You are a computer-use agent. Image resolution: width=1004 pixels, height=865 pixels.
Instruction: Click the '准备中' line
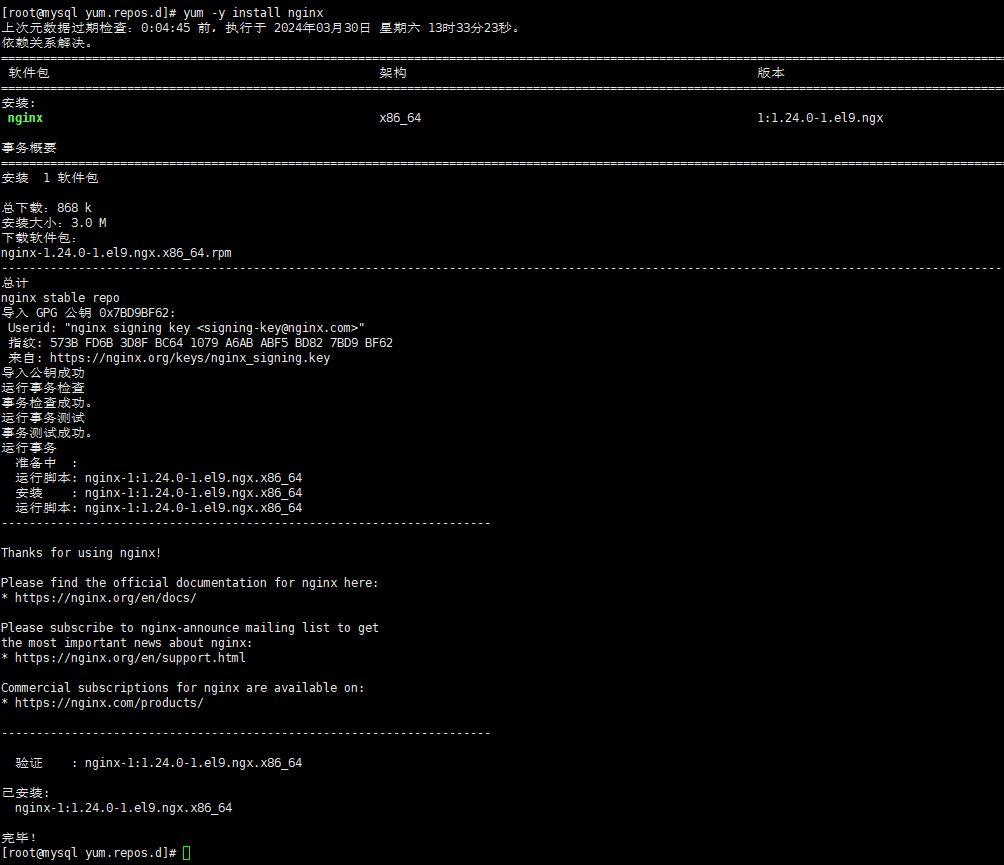point(46,463)
